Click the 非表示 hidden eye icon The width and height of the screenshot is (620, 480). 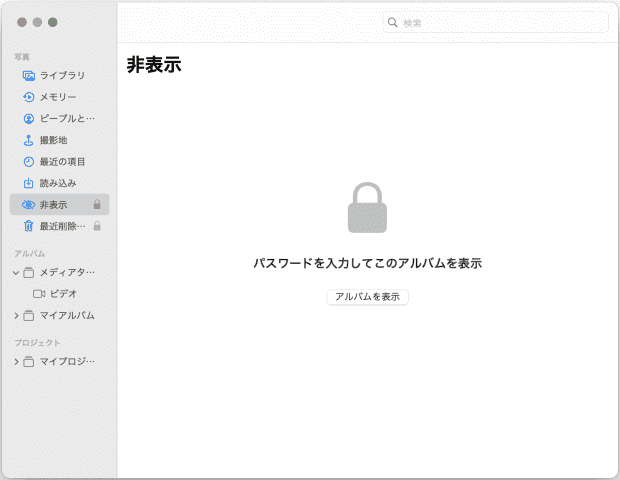click(28, 205)
